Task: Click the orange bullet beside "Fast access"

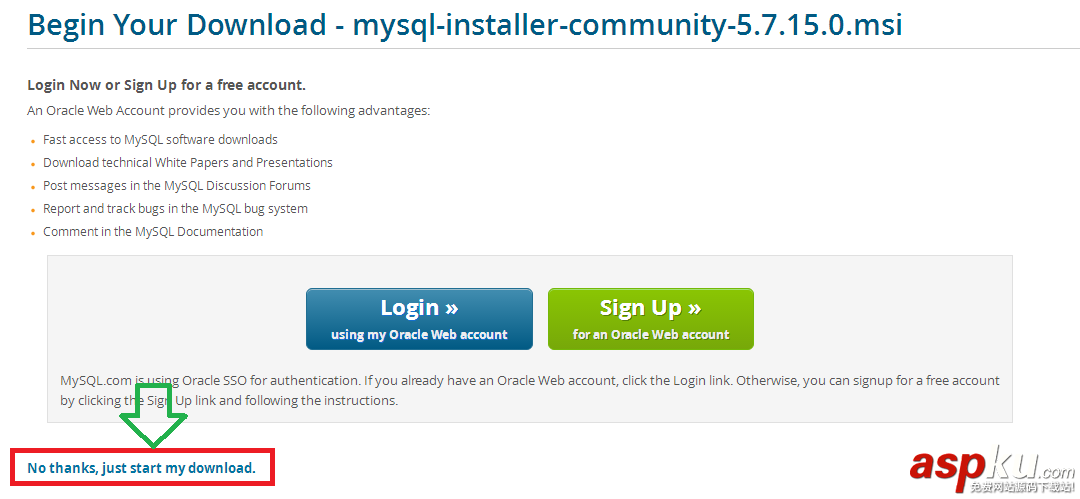Action: point(33,142)
